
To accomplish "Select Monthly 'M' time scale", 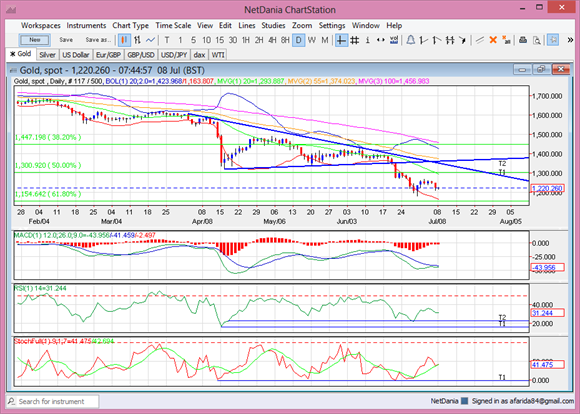I will (324, 40).
